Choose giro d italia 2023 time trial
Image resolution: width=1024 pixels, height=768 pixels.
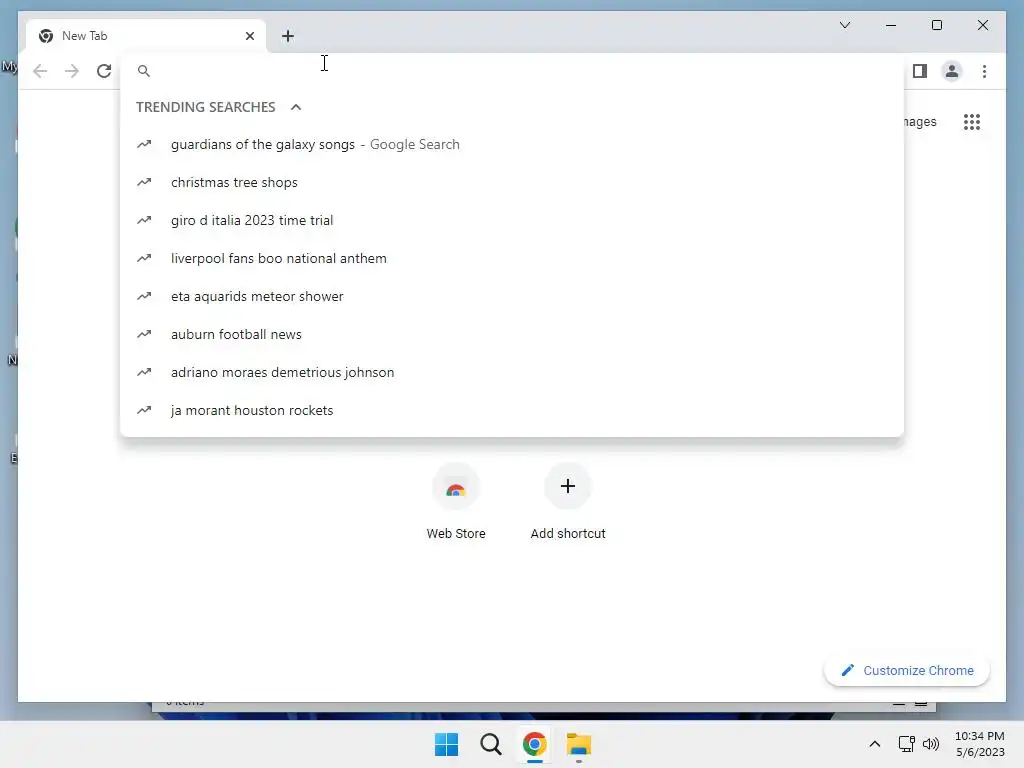(512, 220)
